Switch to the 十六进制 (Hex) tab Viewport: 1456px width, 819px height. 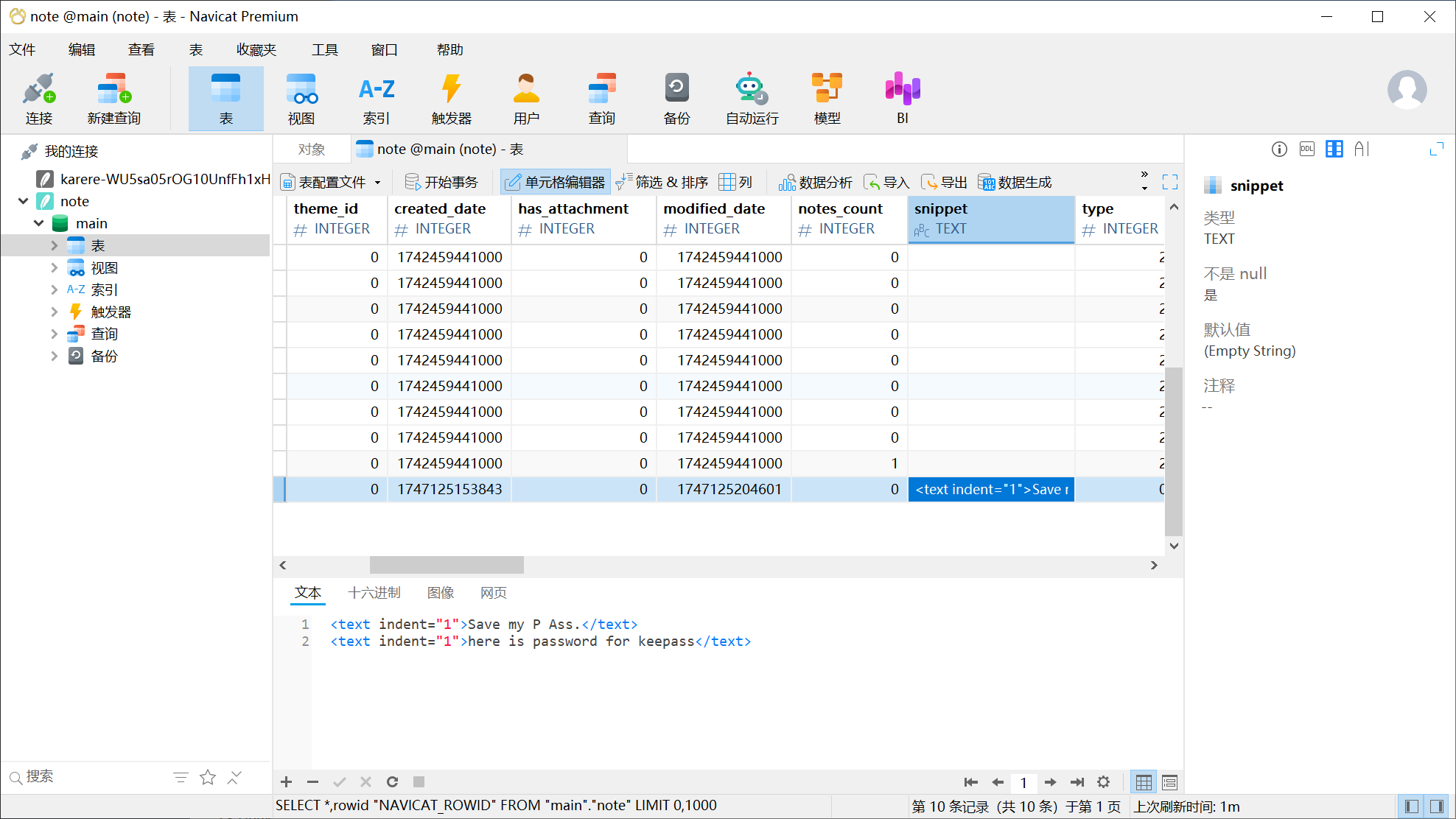[x=374, y=593]
